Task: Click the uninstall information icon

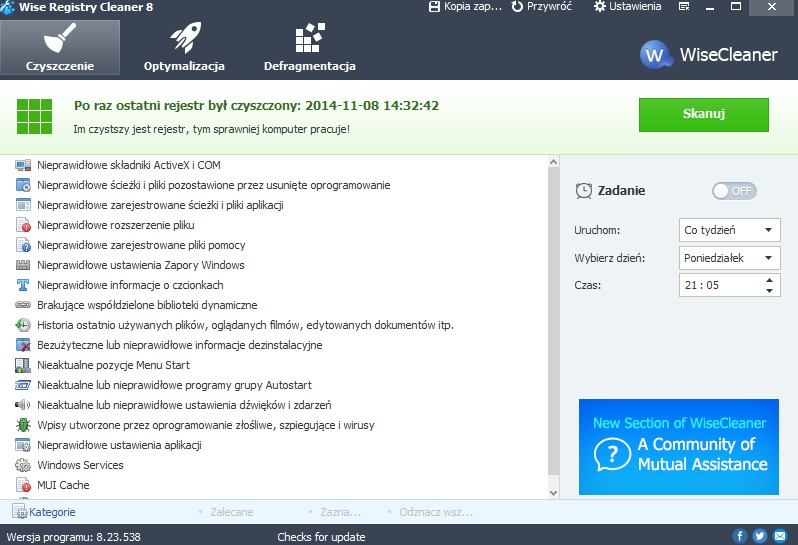Action: tap(23, 345)
